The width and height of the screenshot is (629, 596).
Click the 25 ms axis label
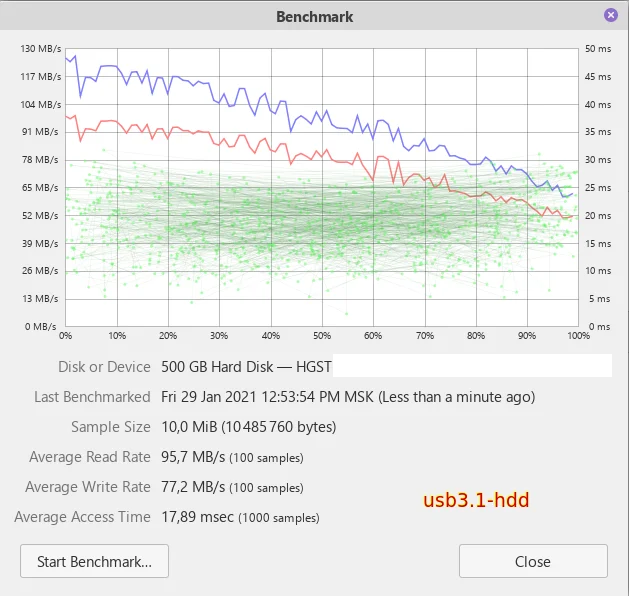(x=598, y=188)
